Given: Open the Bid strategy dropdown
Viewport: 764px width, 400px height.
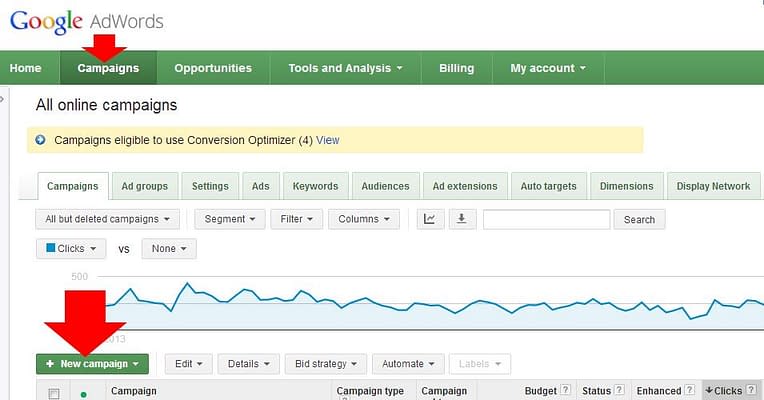Looking at the screenshot, I should [326, 364].
